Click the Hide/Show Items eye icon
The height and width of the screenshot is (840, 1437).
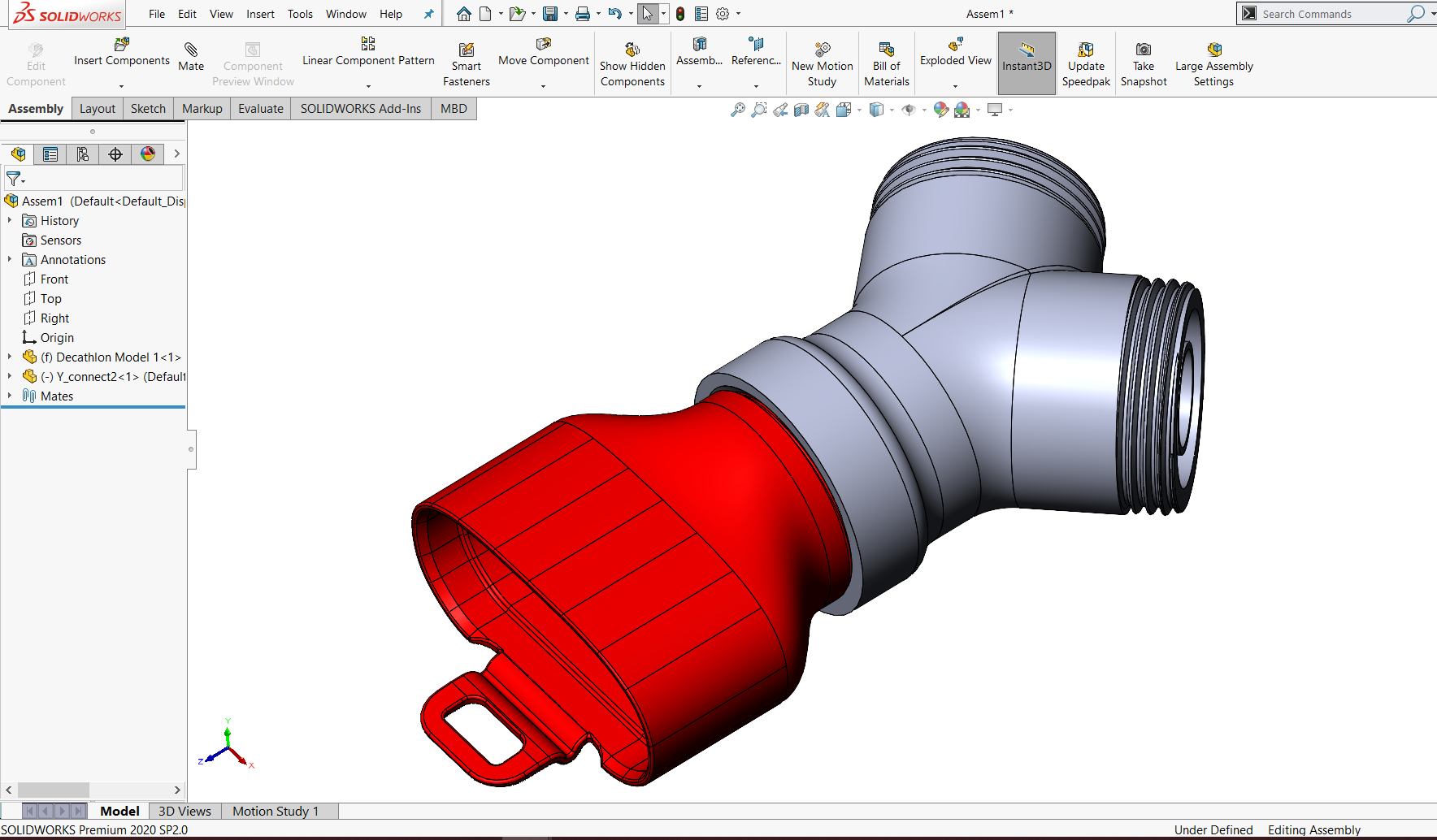pos(909,110)
